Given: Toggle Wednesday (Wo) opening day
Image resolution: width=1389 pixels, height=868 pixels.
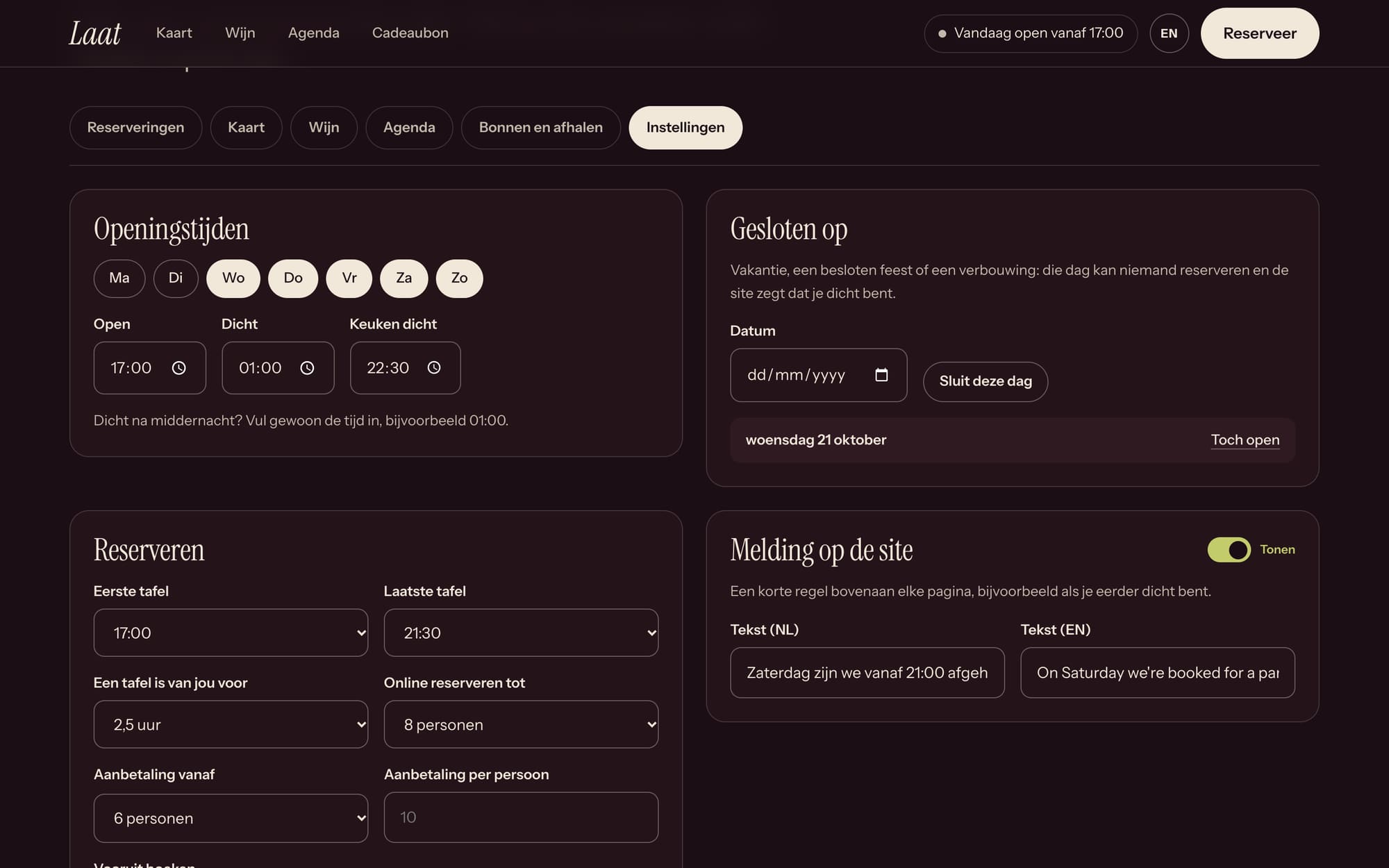Looking at the screenshot, I should tap(233, 278).
